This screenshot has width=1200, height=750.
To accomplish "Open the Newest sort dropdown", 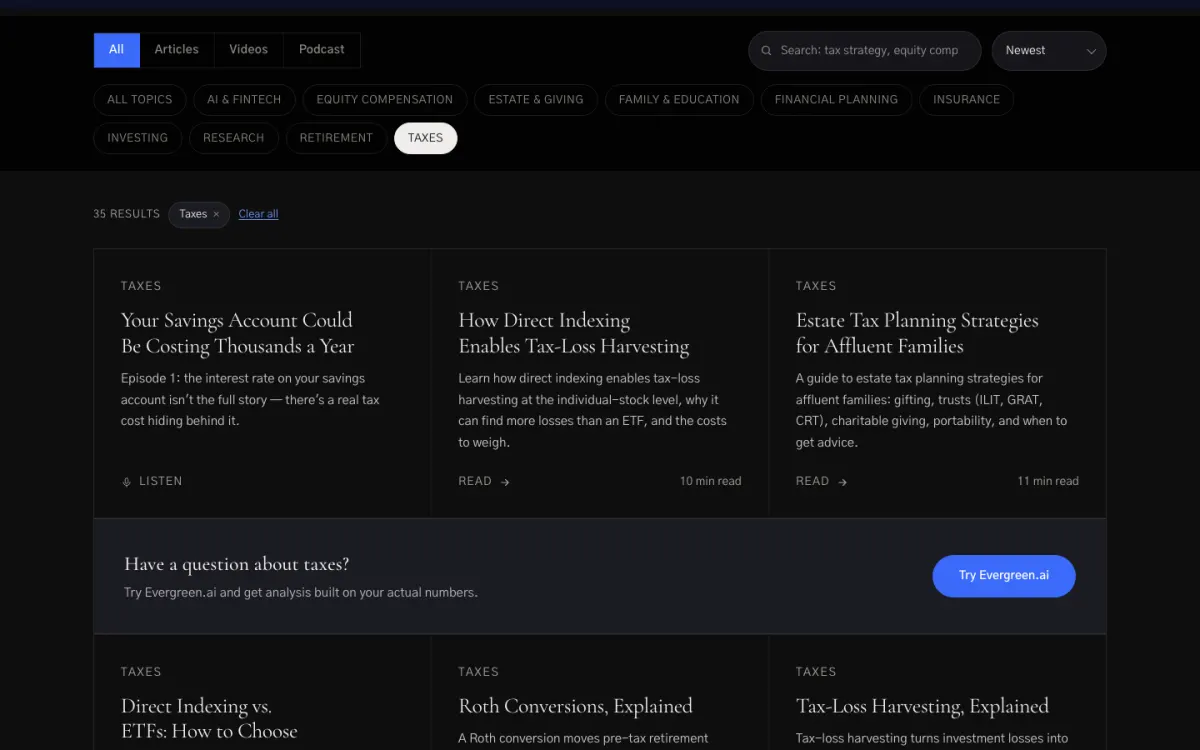I will click(x=1049, y=51).
